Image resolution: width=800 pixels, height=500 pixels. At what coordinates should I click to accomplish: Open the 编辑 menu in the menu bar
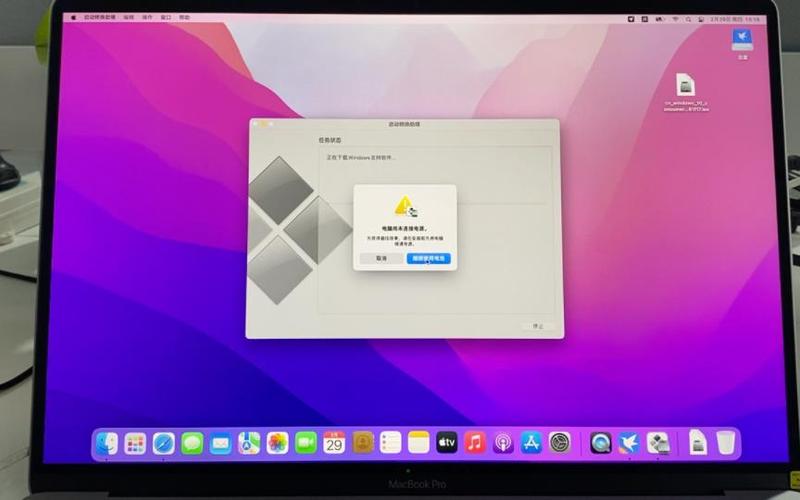point(129,17)
